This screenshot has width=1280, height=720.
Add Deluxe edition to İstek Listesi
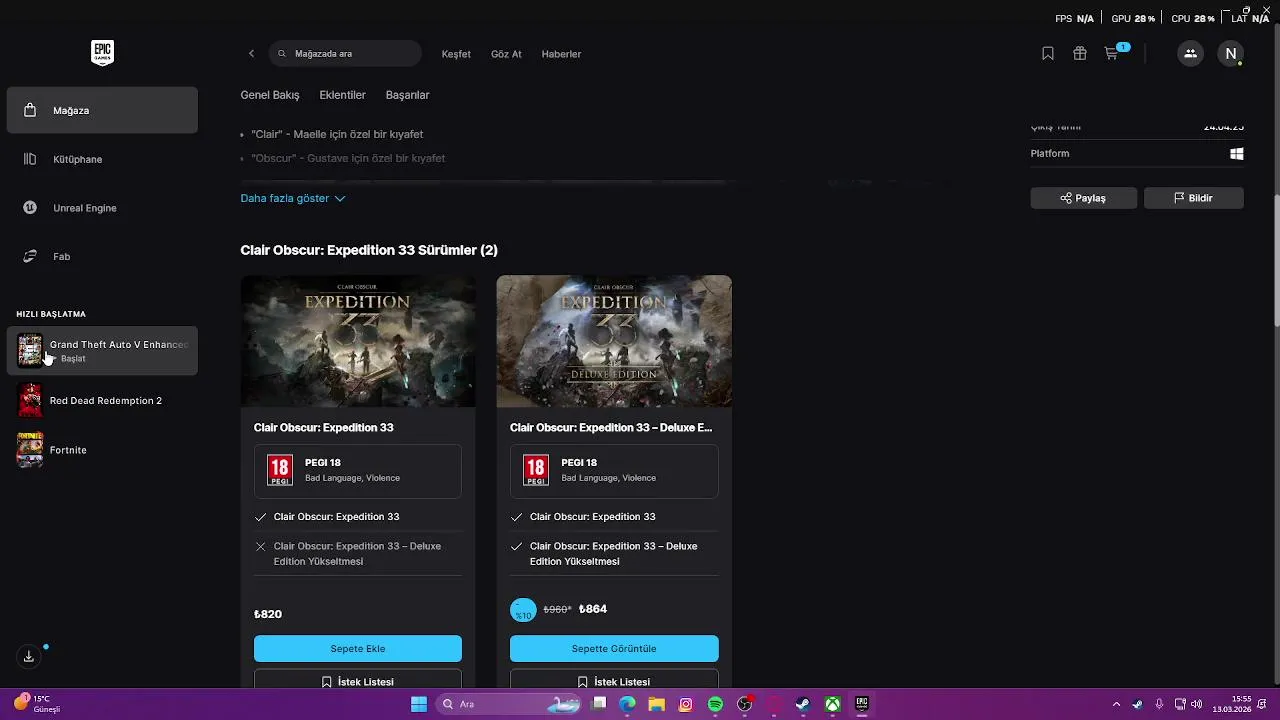point(614,680)
